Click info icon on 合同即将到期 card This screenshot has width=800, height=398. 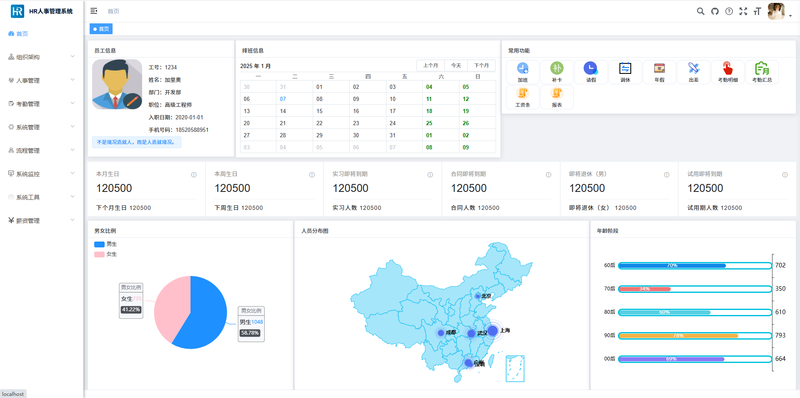[x=548, y=175]
